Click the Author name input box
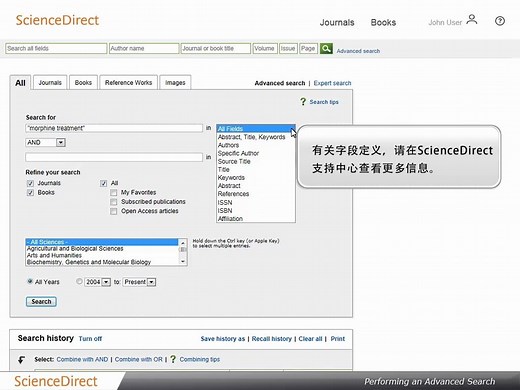520x390 pixels. click(x=144, y=49)
